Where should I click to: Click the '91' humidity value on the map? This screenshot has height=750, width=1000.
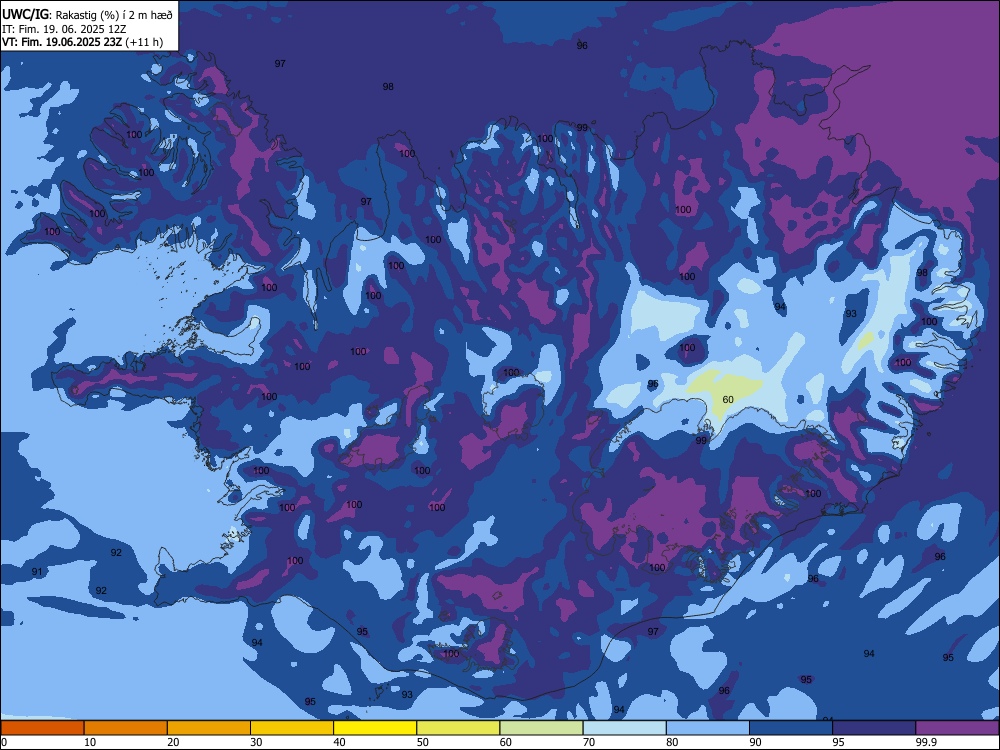tap(37, 571)
